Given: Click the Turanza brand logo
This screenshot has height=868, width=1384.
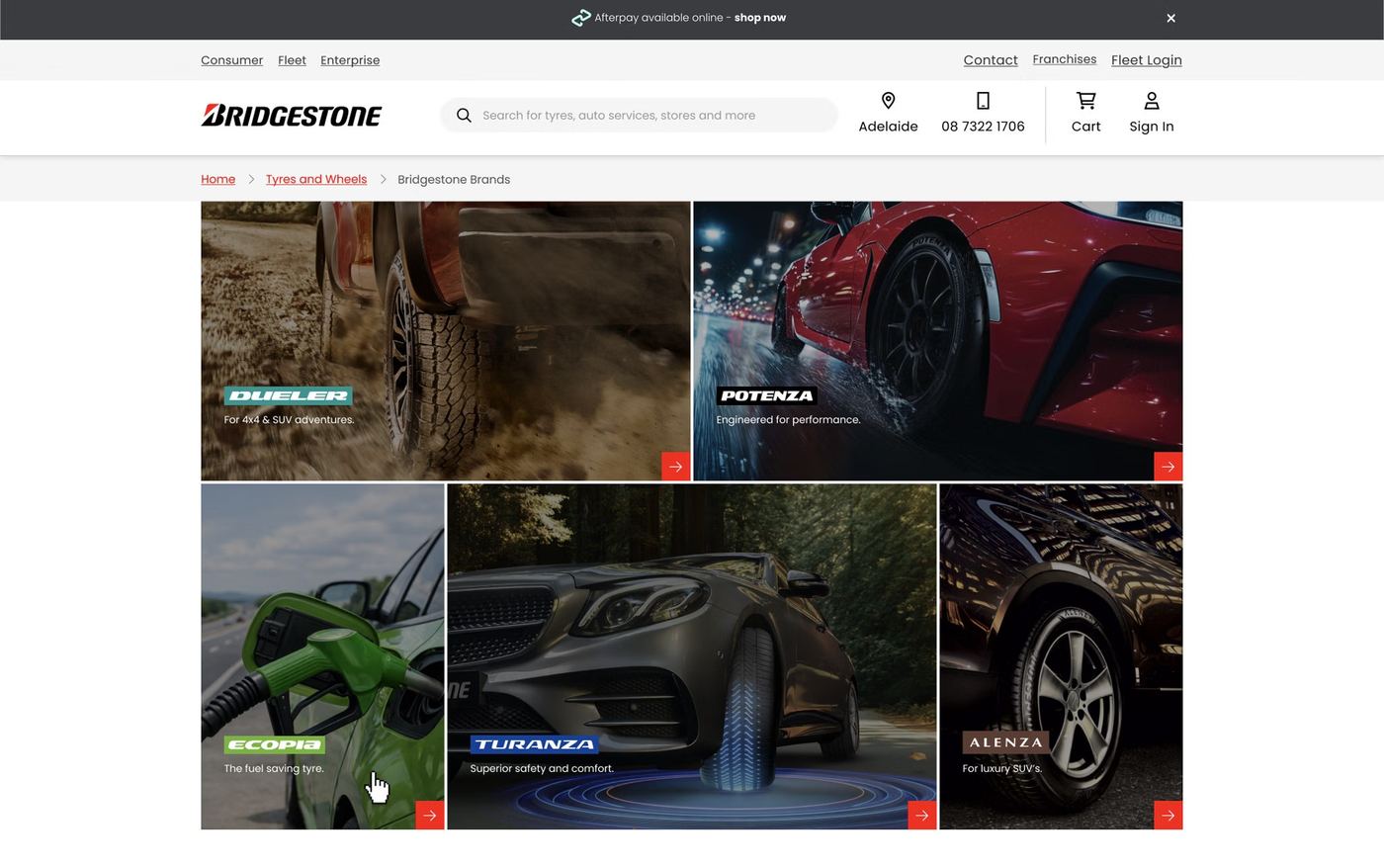Looking at the screenshot, I should pos(534,744).
